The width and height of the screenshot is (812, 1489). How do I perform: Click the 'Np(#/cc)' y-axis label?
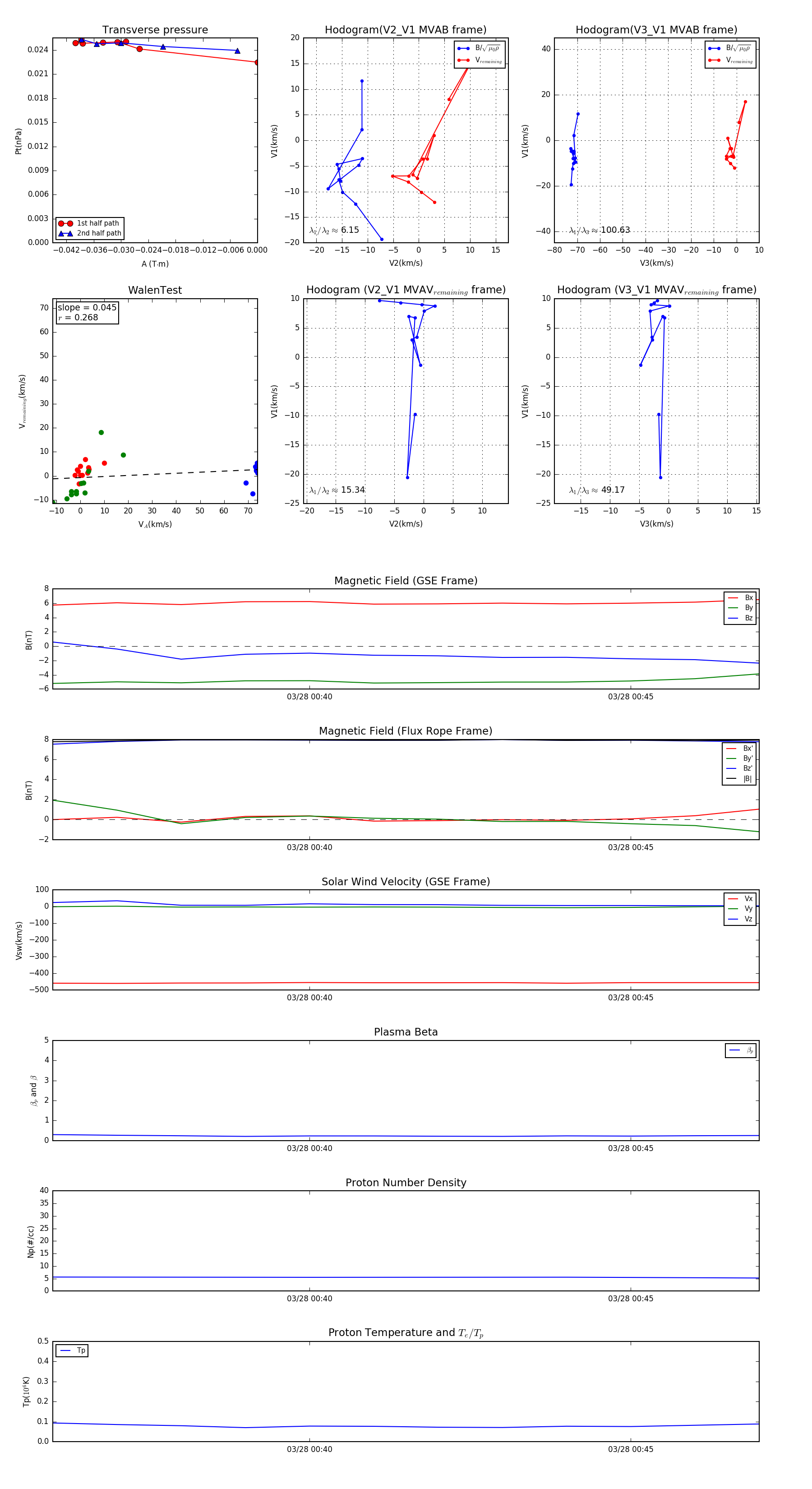(31, 1241)
